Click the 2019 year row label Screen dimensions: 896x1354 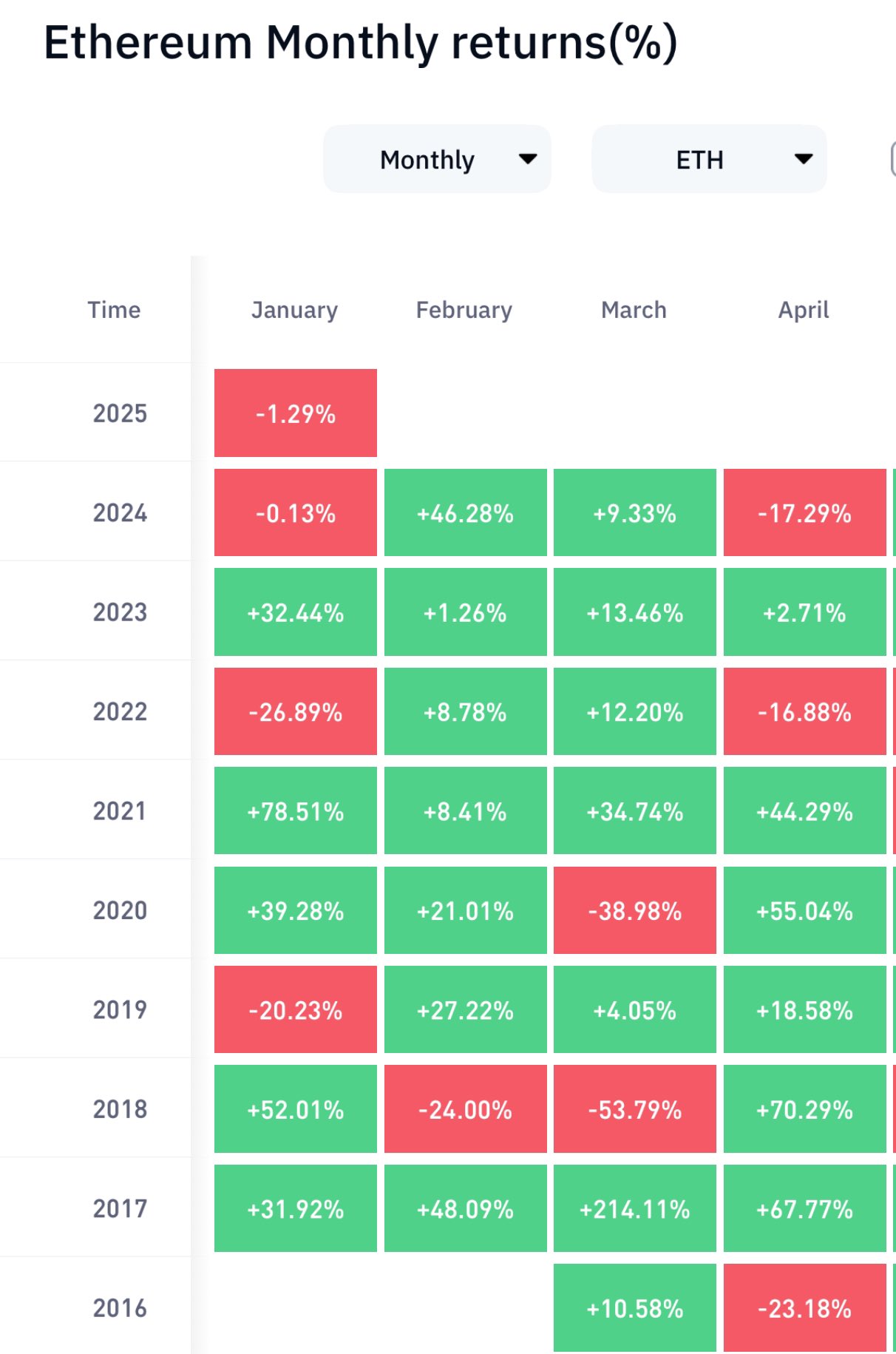[120, 1009]
